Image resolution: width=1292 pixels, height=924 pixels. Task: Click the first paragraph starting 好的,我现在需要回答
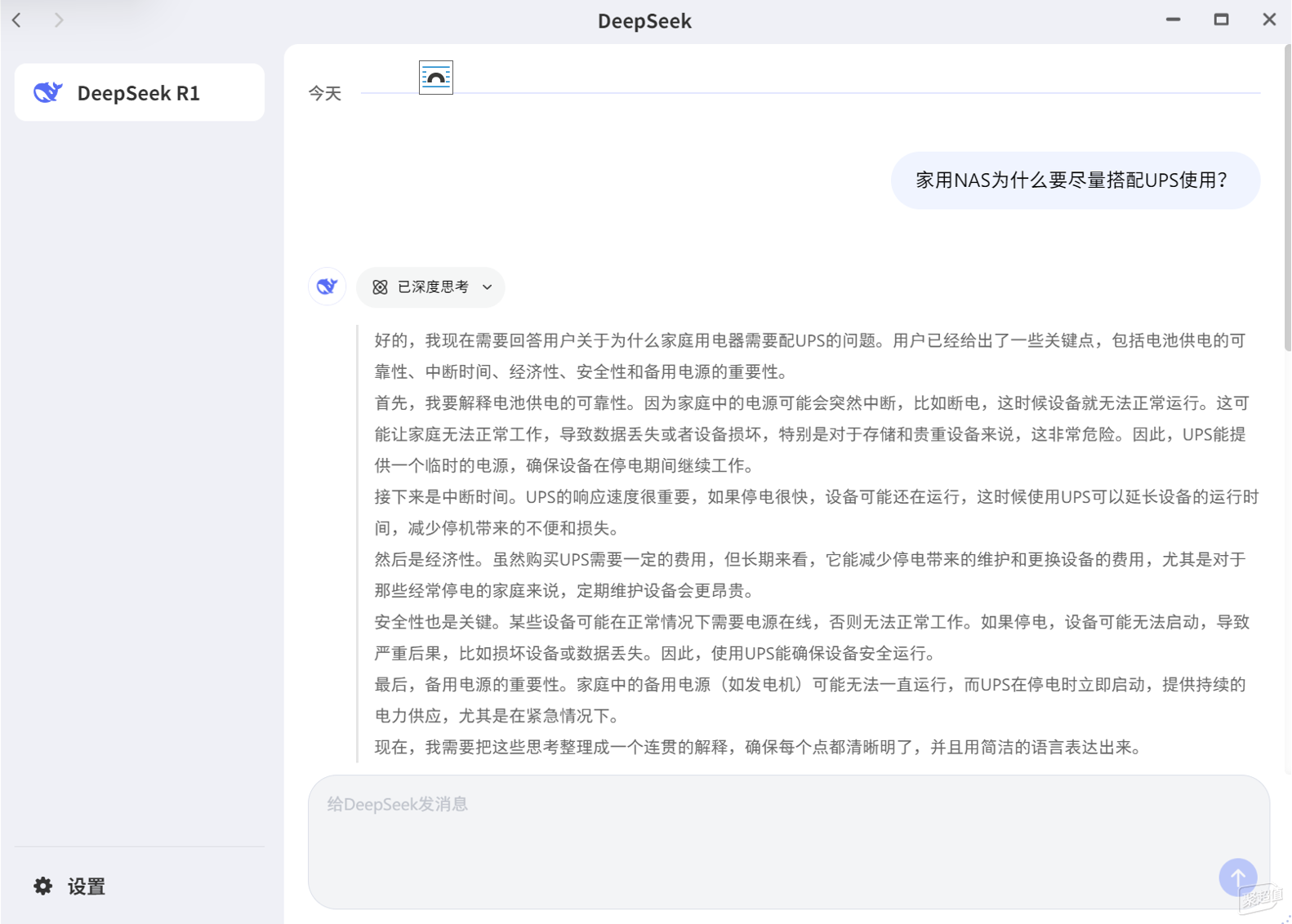coord(810,356)
